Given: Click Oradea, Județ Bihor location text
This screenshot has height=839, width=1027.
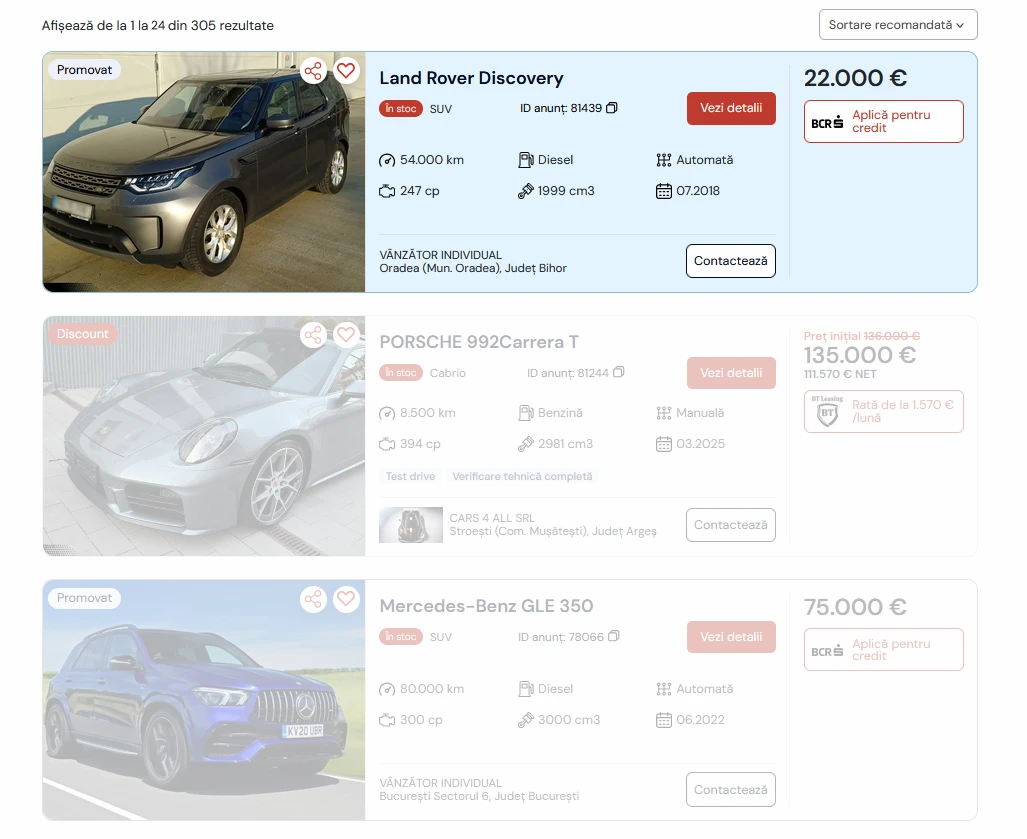Looking at the screenshot, I should coord(473,268).
